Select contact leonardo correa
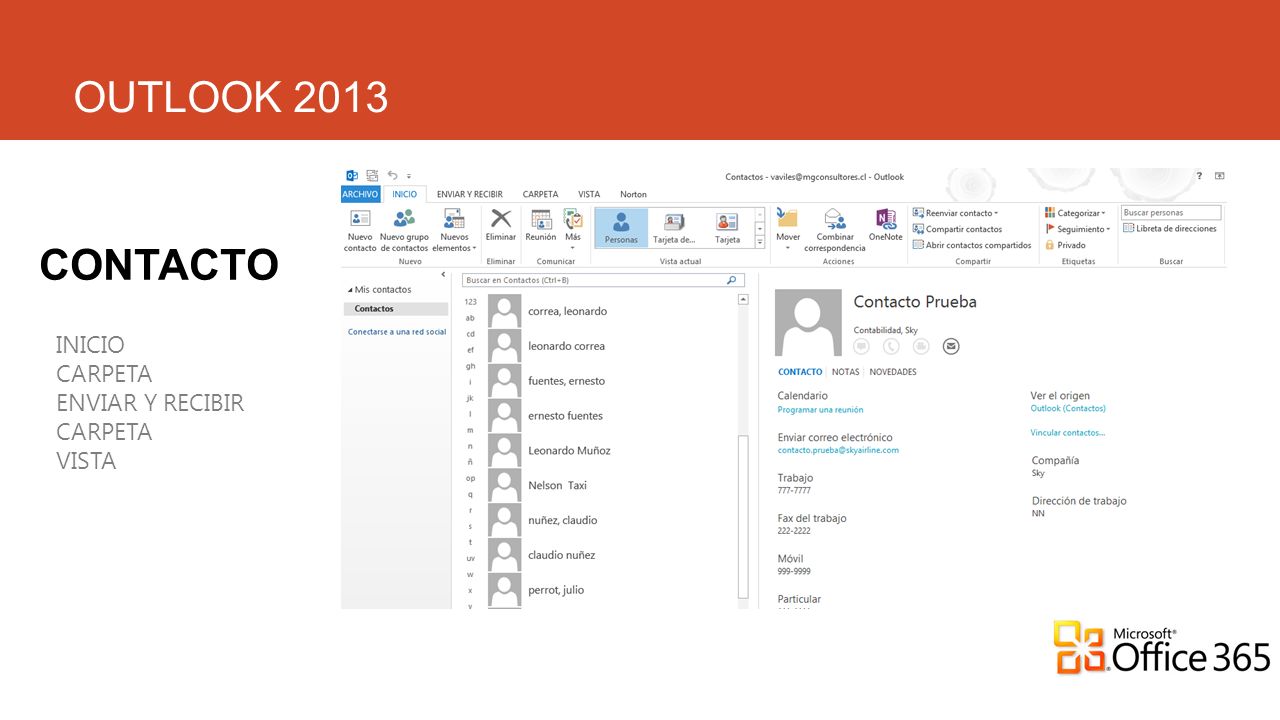Viewport: 1280px width, 720px height. 610,346
